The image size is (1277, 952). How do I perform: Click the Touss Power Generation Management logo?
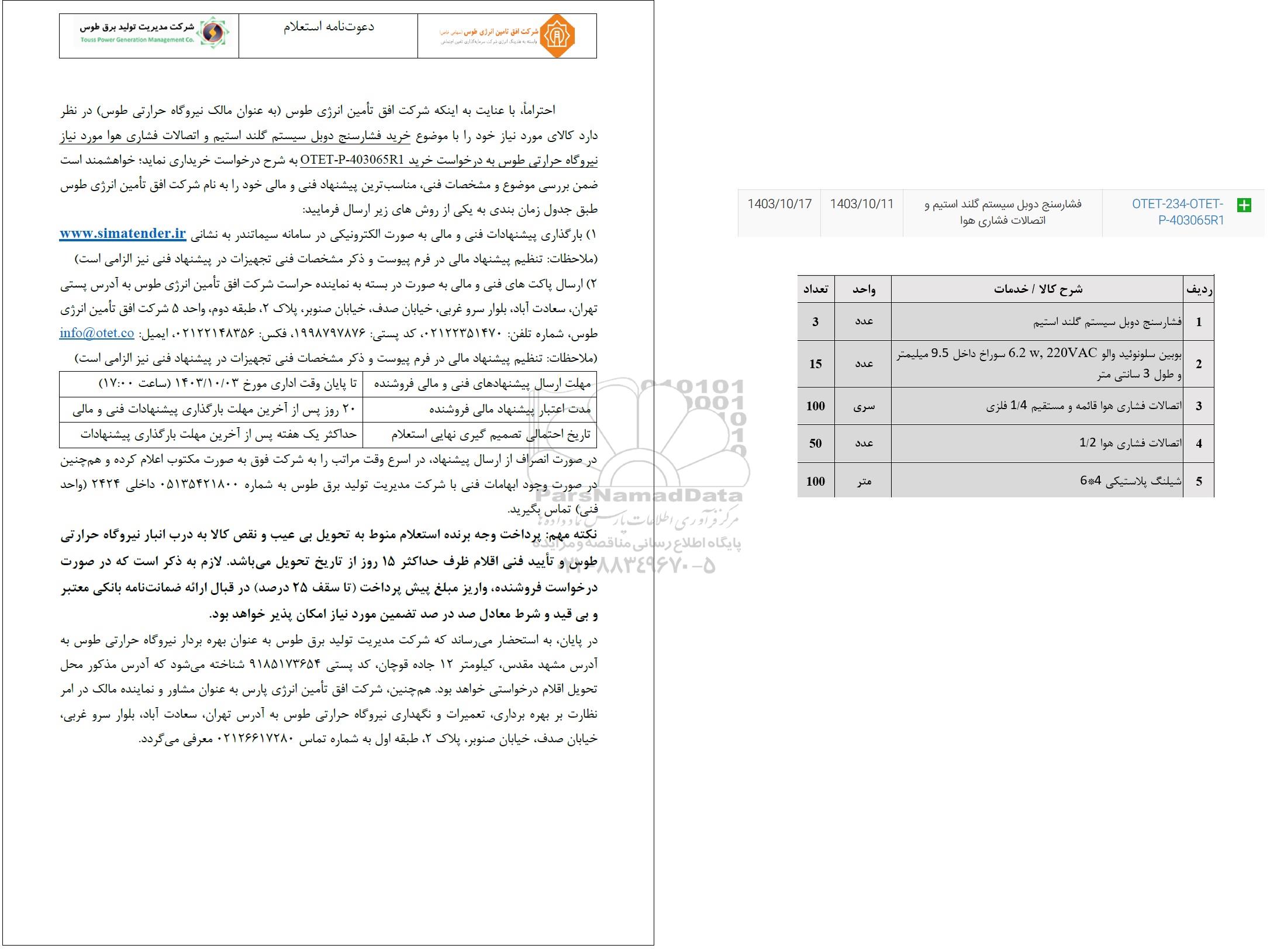coord(154,33)
